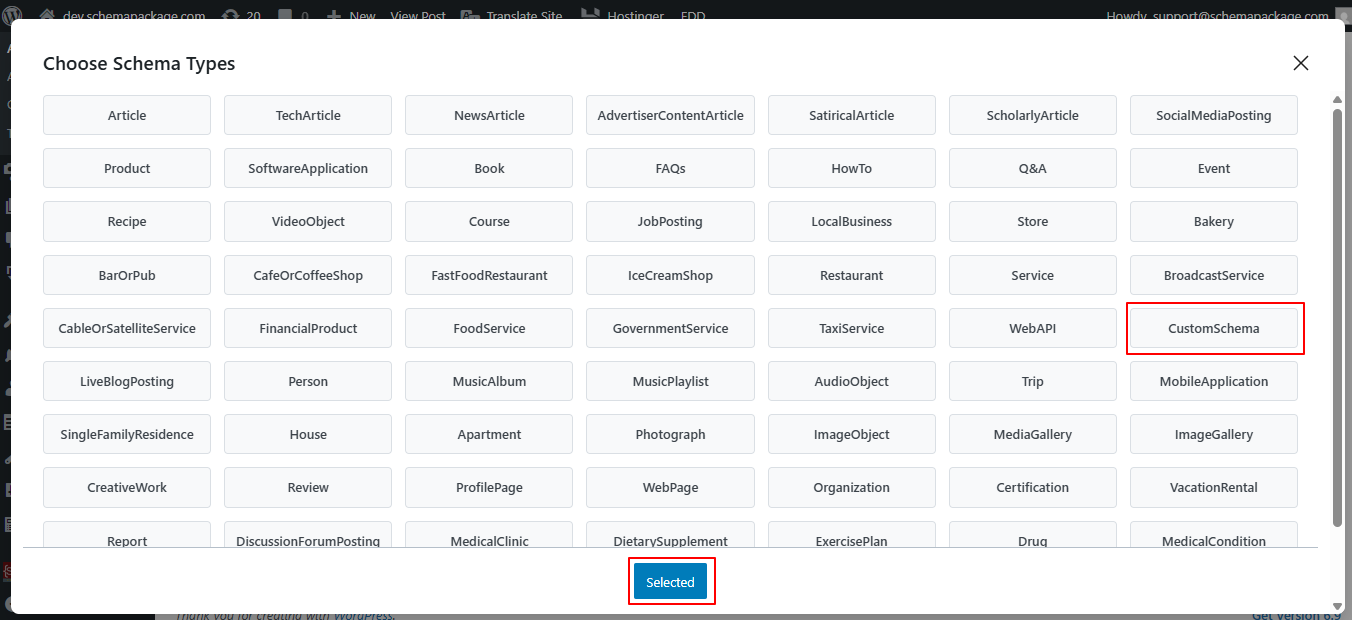Choose the Organization schema type
The width and height of the screenshot is (1352, 620).
tap(851, 487)
